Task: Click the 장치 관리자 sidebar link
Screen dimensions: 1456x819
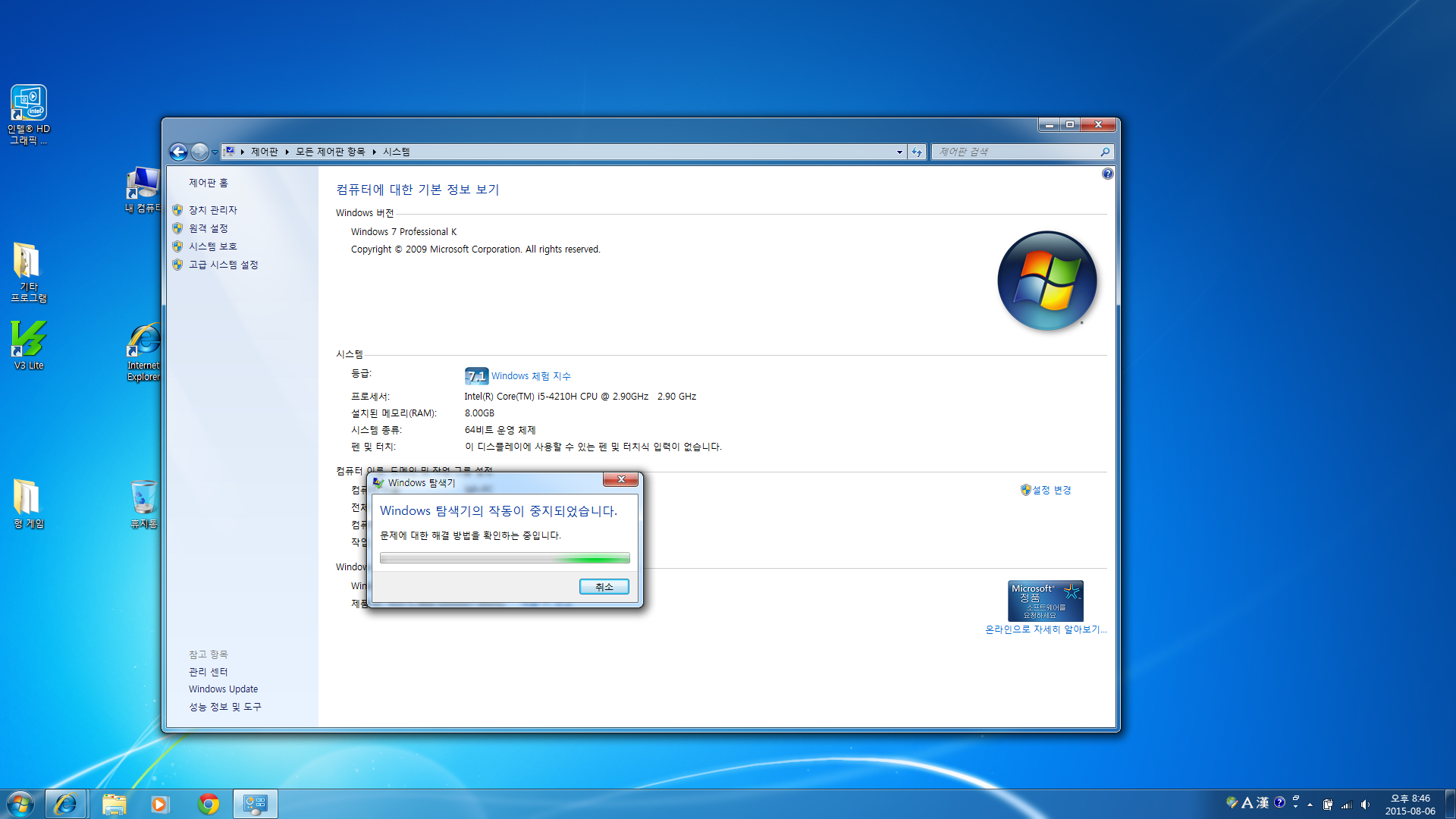Action: click(x=212, y=210)
